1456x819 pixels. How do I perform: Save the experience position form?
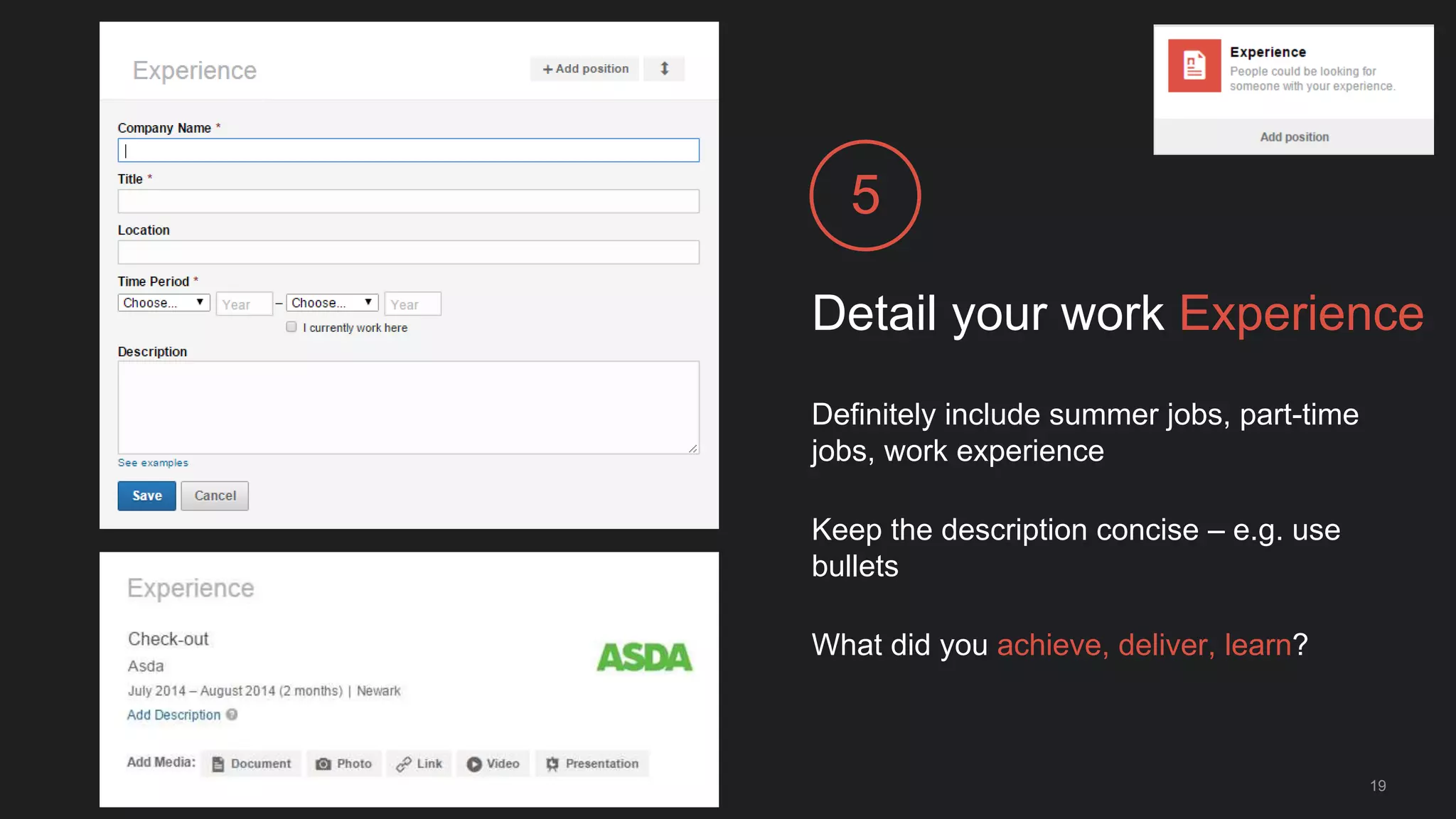click(146, 496)
